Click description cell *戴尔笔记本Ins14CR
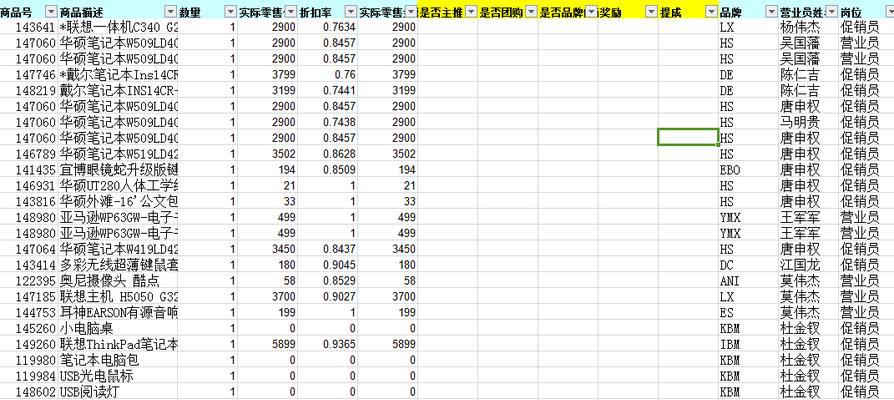This screenshot has width=894, height=400. click(x=118, y=75)
